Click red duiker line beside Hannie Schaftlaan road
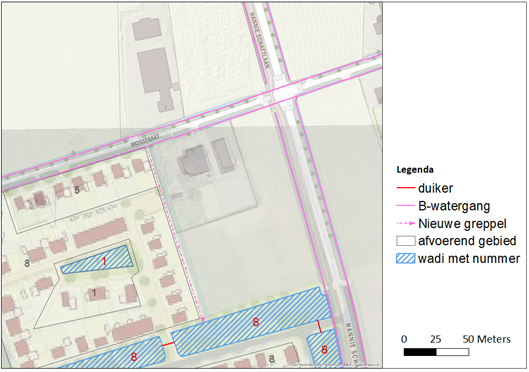 319,326
